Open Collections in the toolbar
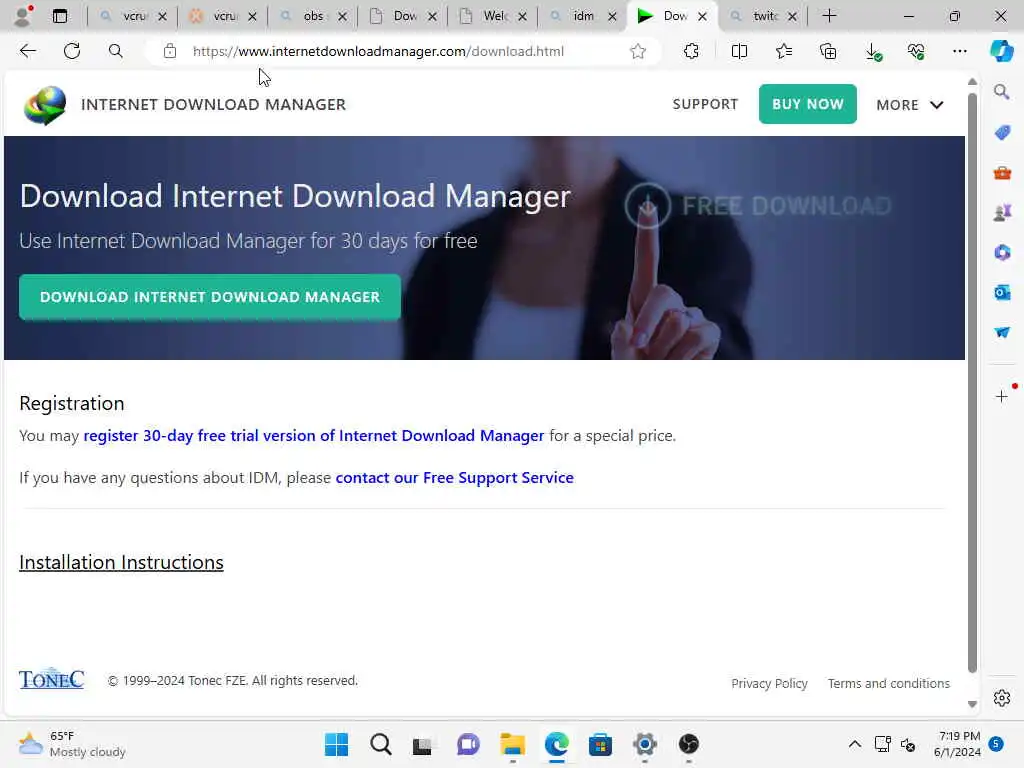The height and width of the screenshot is (768, 1024). [828, 51]
